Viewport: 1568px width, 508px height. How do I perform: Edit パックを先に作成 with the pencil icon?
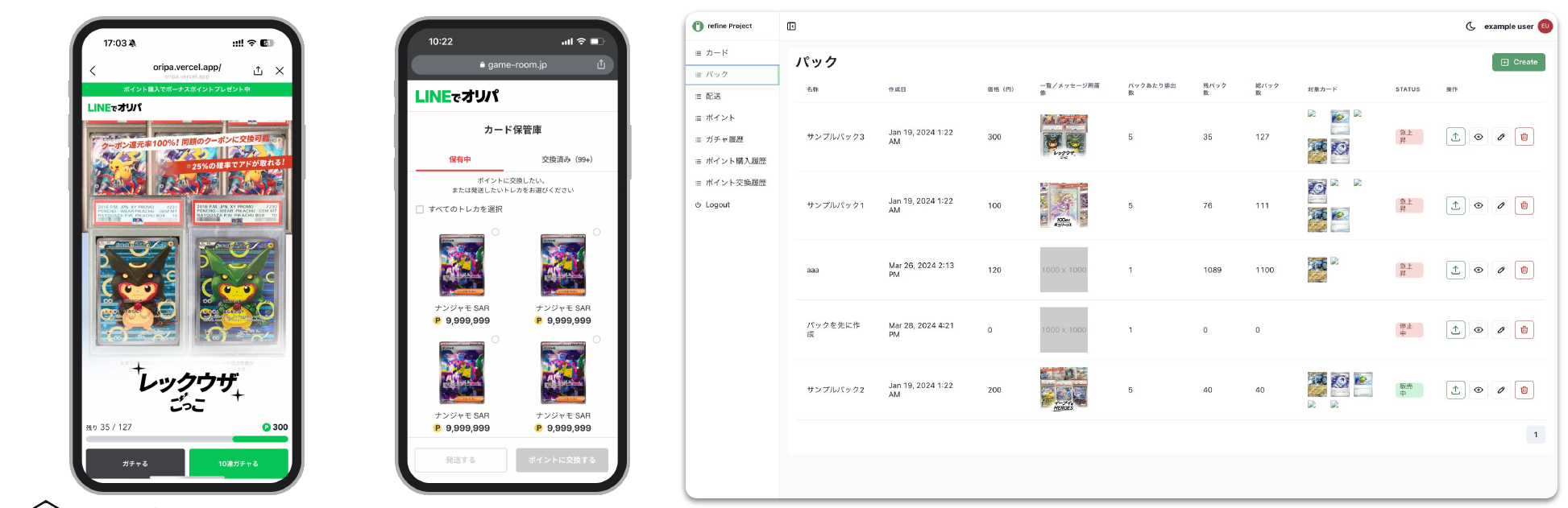1501,330
